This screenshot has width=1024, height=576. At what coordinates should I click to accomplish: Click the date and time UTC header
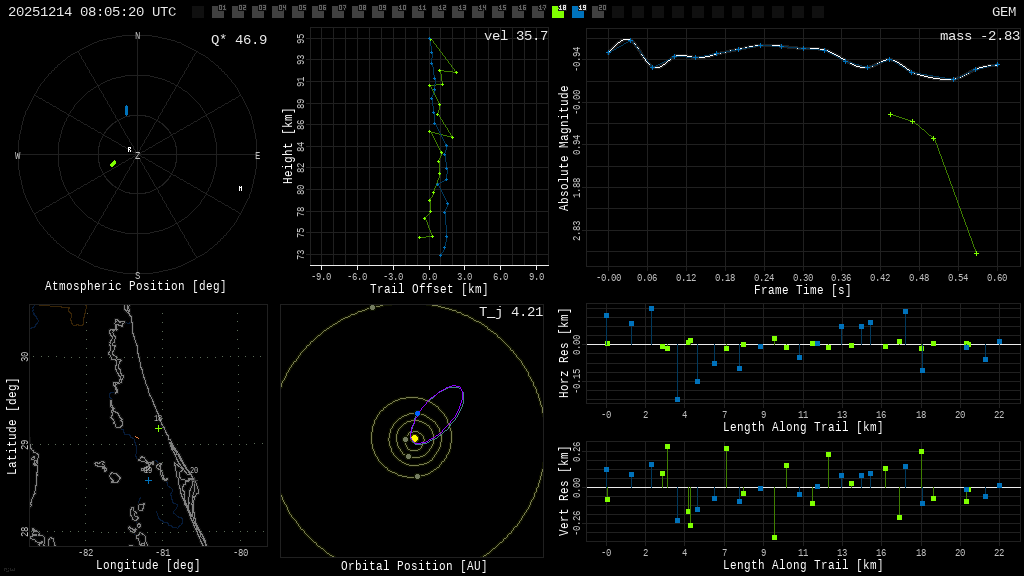pos(92,12)
